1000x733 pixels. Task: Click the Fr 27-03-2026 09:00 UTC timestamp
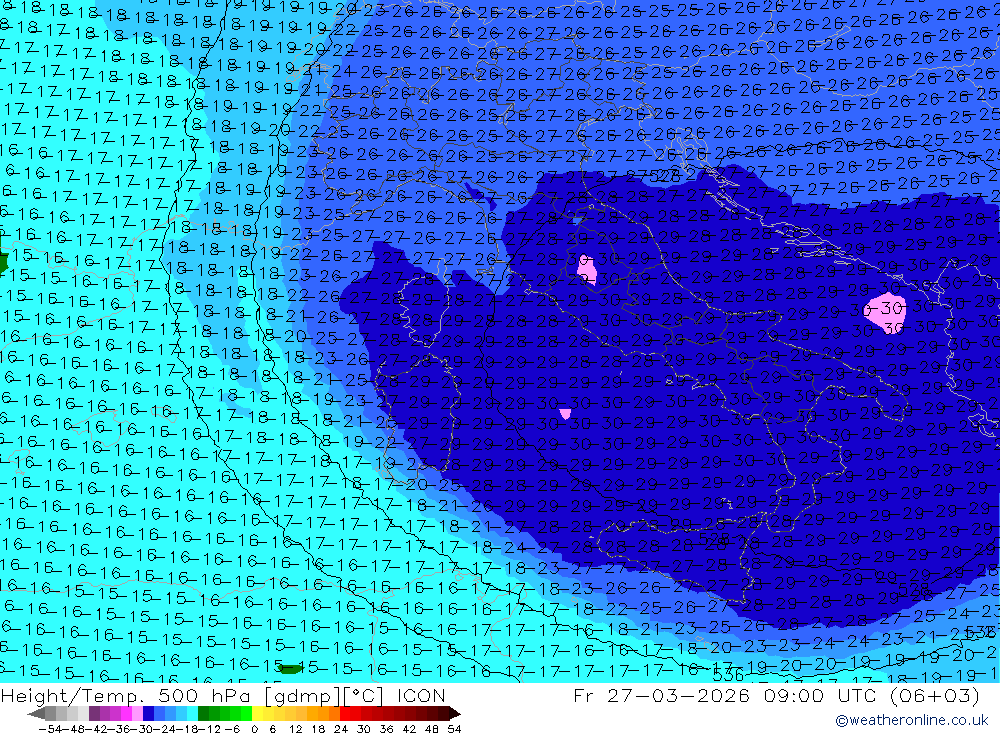[776, 695]
